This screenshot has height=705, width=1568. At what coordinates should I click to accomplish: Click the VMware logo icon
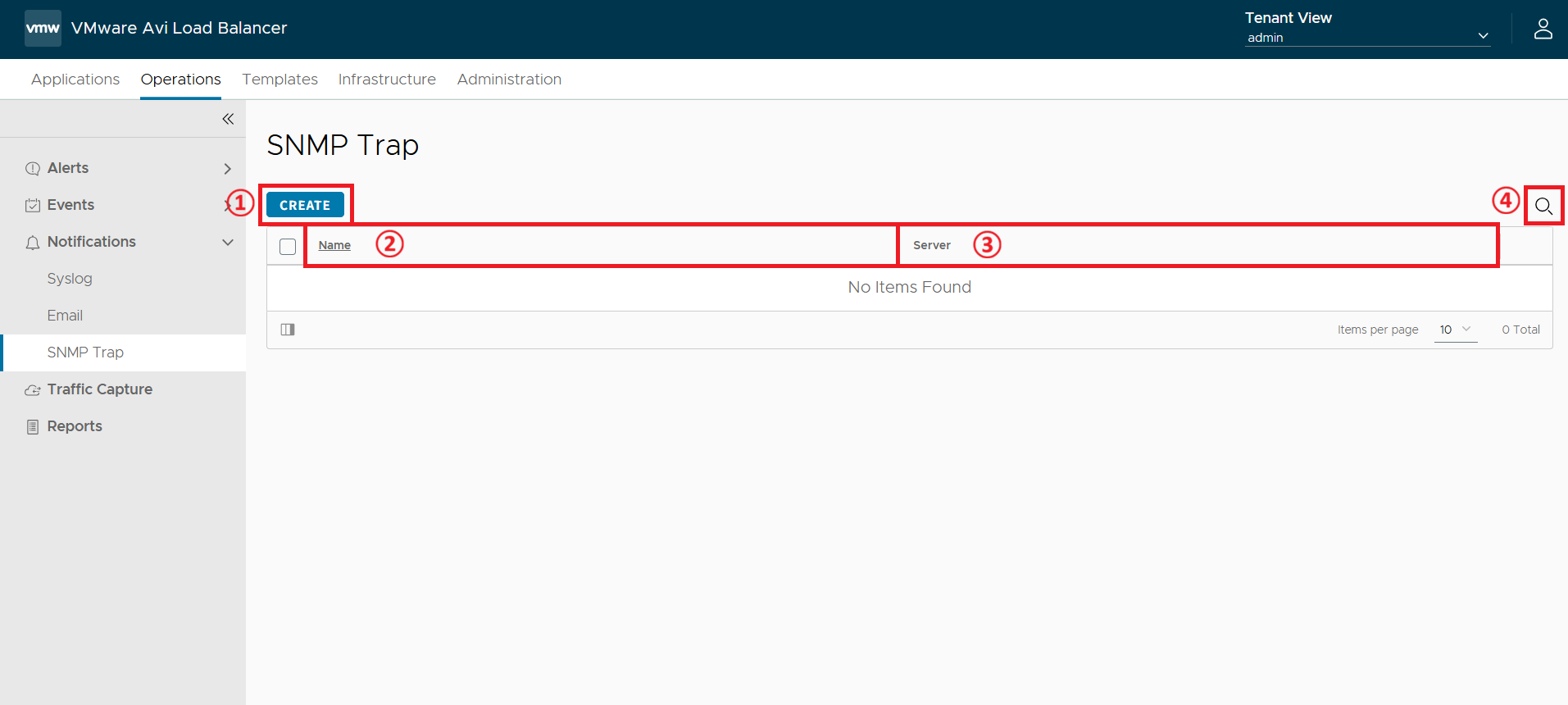click(43, 28)
